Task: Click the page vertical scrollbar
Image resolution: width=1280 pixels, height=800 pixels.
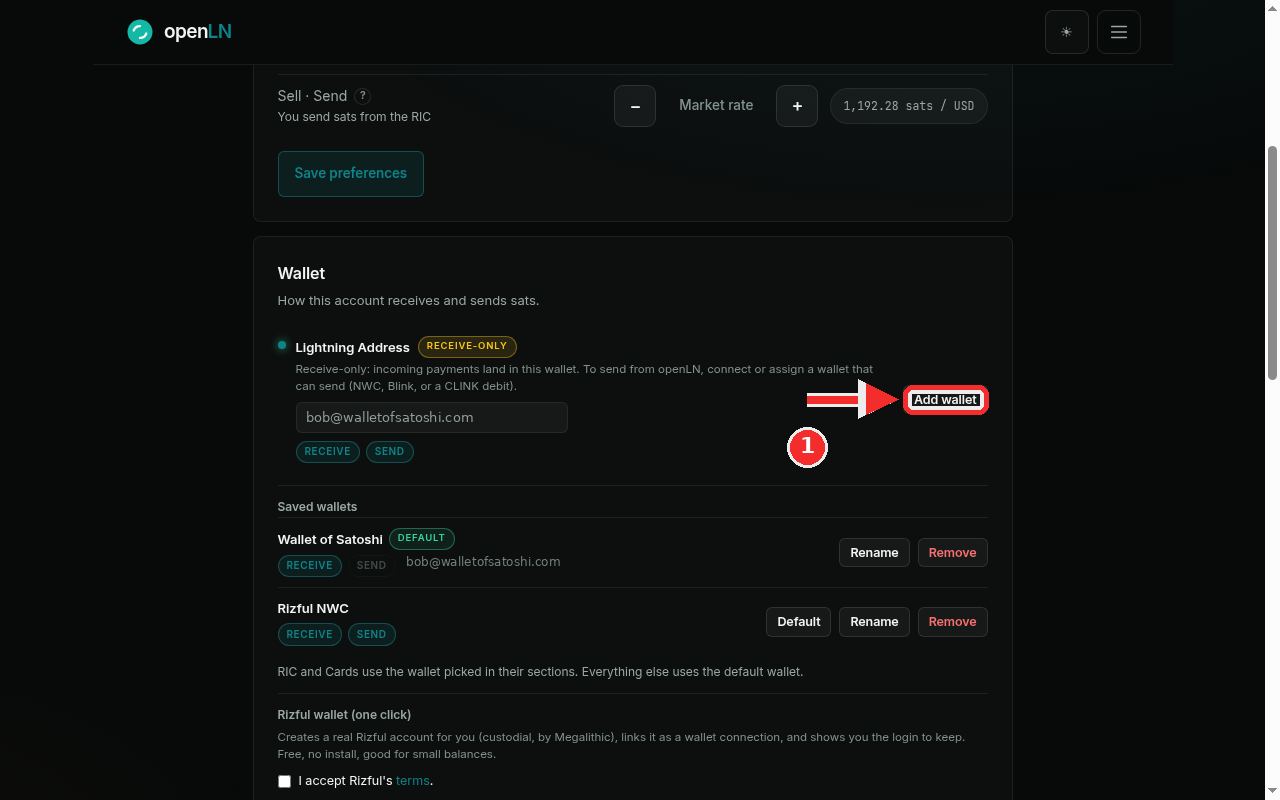Action: click(1273, 262)
